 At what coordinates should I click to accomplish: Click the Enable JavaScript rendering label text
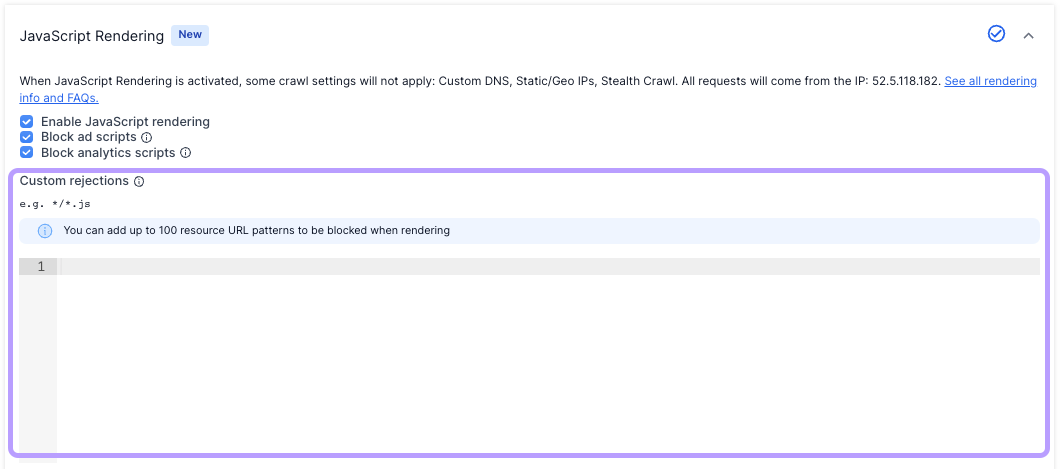(125, 122)
